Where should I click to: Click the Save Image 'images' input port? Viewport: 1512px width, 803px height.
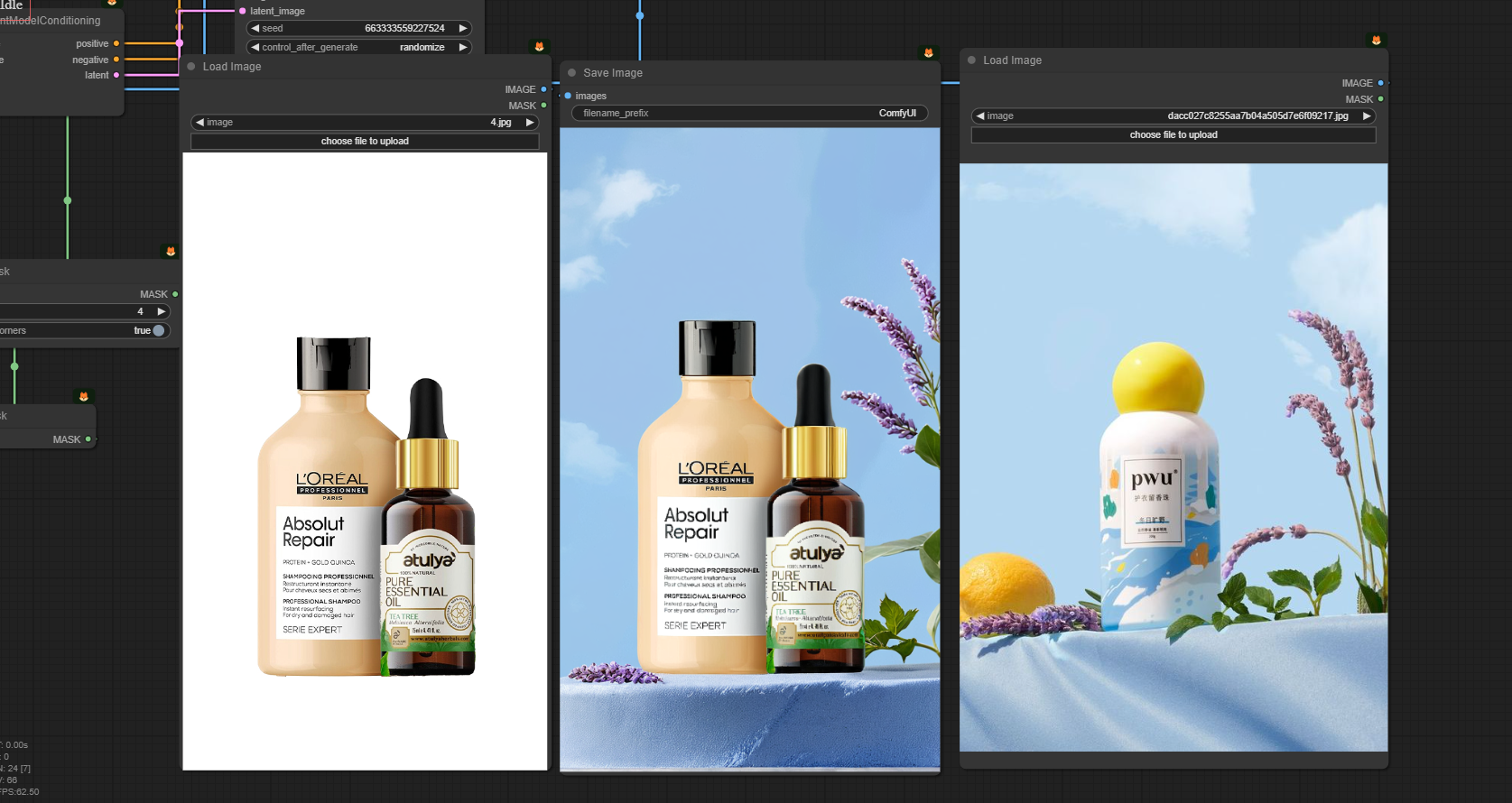click(568, 96)
